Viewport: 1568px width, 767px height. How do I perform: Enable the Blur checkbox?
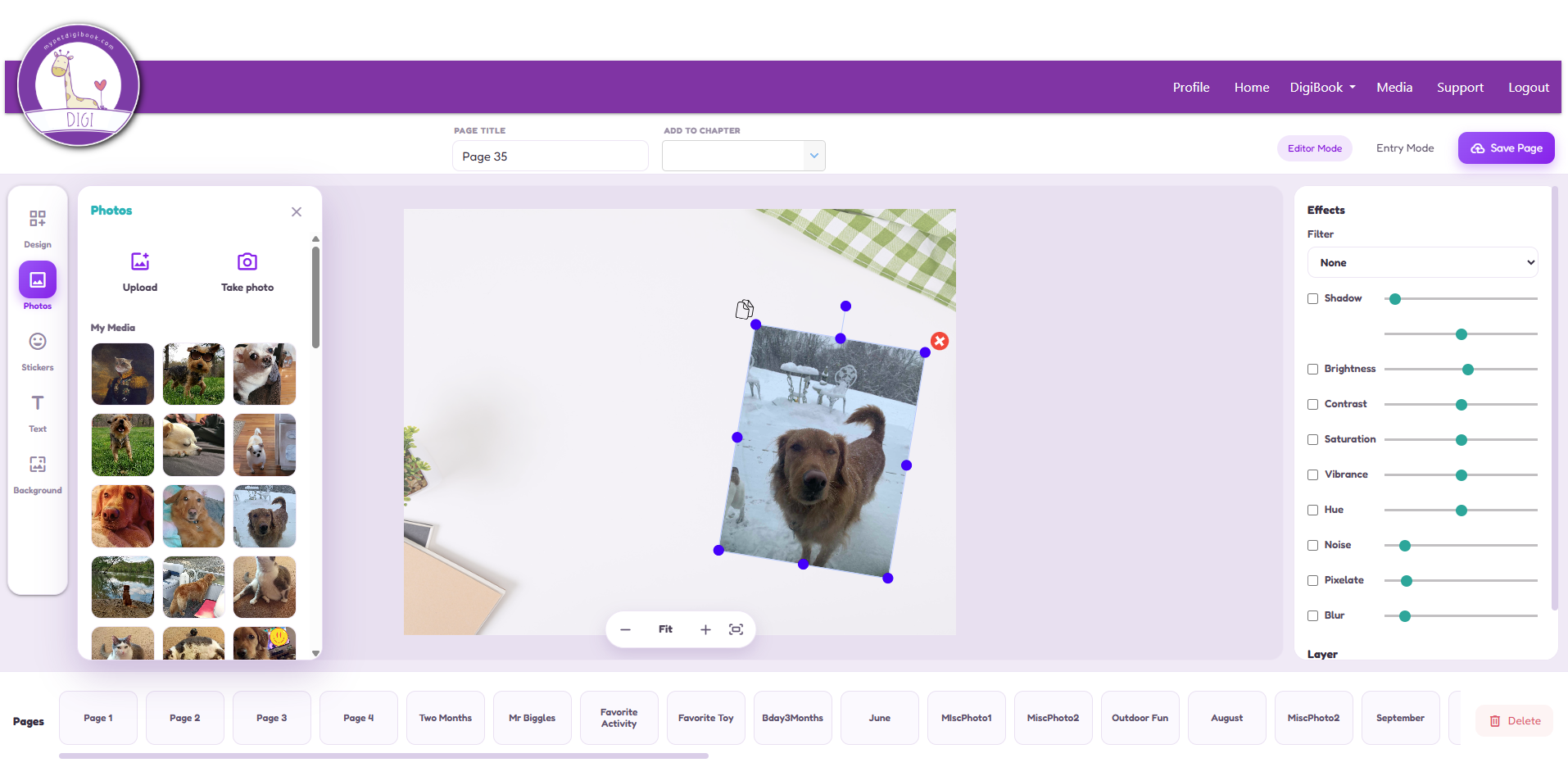(x=1312, y=616)
